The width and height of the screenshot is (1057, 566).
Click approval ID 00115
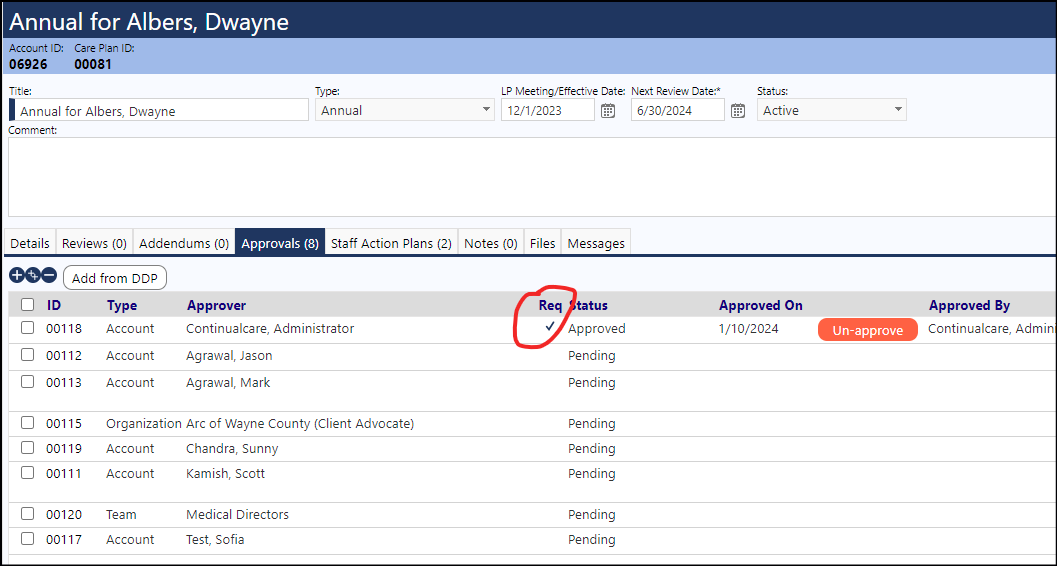(x=63, y=423)
